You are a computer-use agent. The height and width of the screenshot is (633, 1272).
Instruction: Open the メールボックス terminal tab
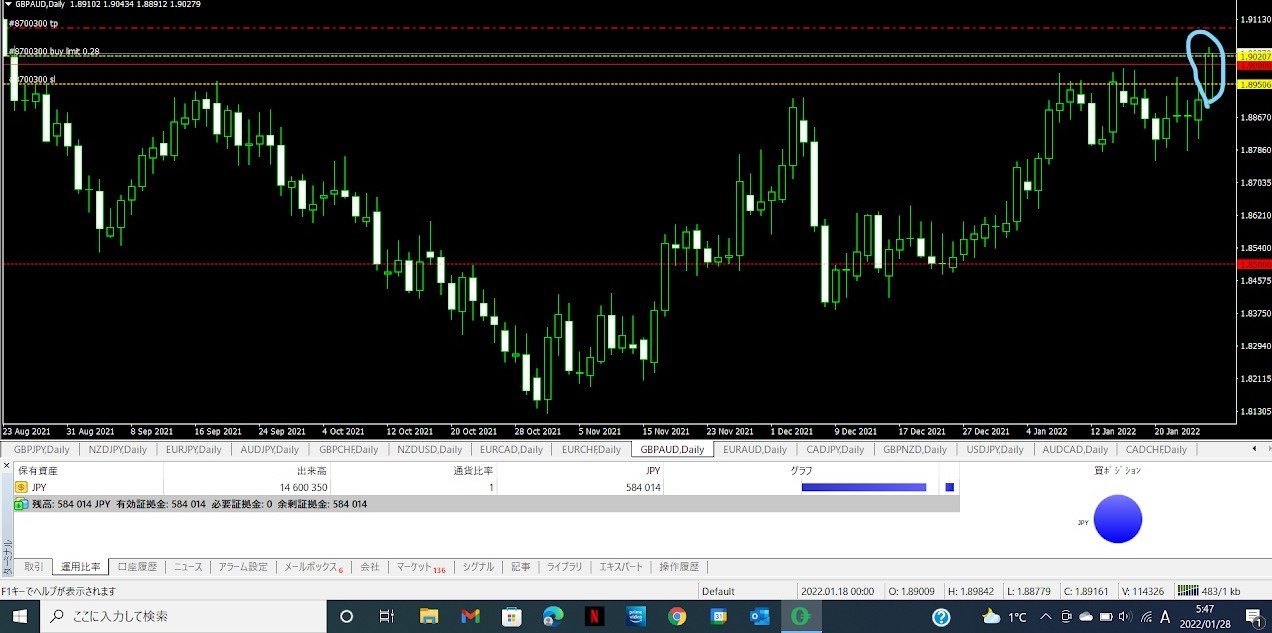[x=312, y=567]
